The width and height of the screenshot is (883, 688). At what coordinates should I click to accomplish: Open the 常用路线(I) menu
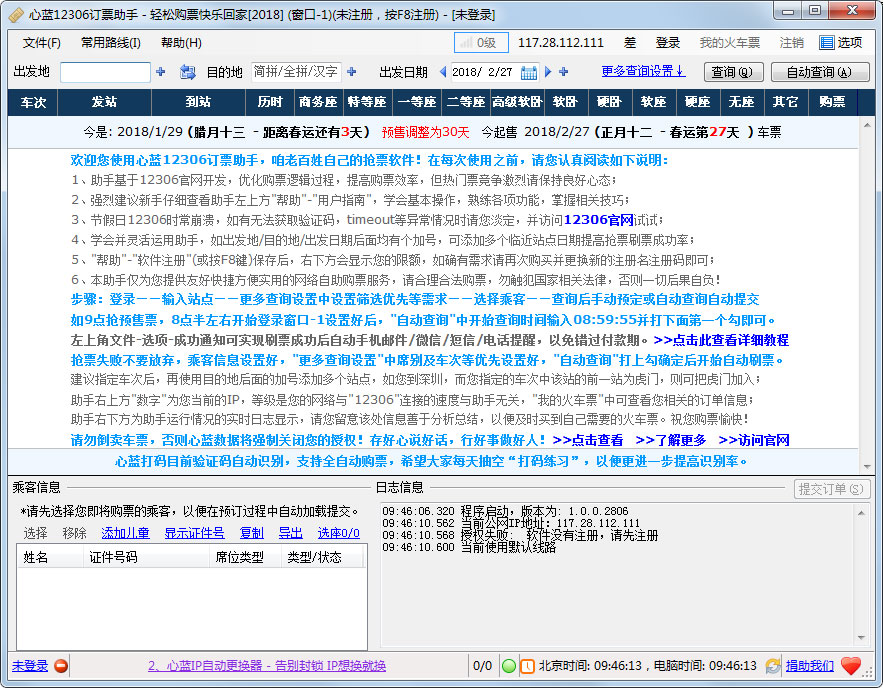click(x=111, y=43)
